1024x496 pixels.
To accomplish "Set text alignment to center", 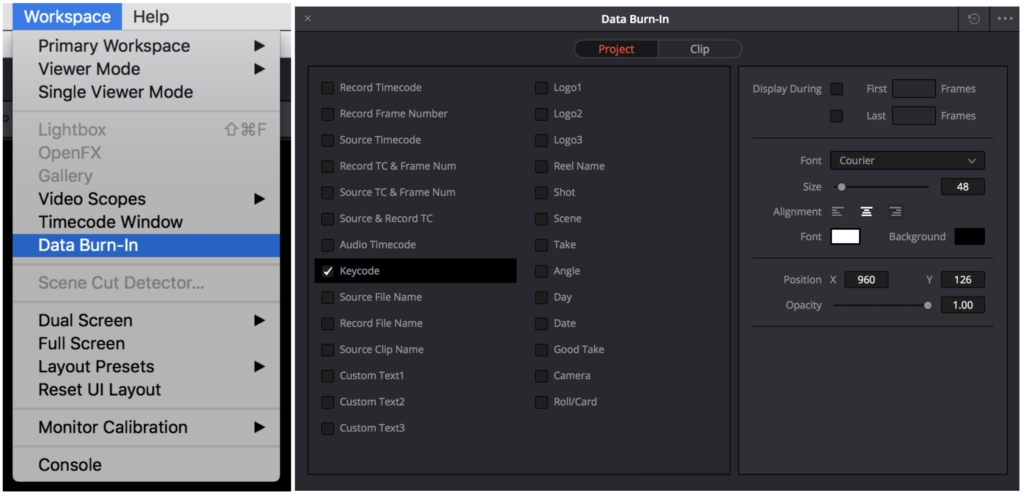I will 866,211.
